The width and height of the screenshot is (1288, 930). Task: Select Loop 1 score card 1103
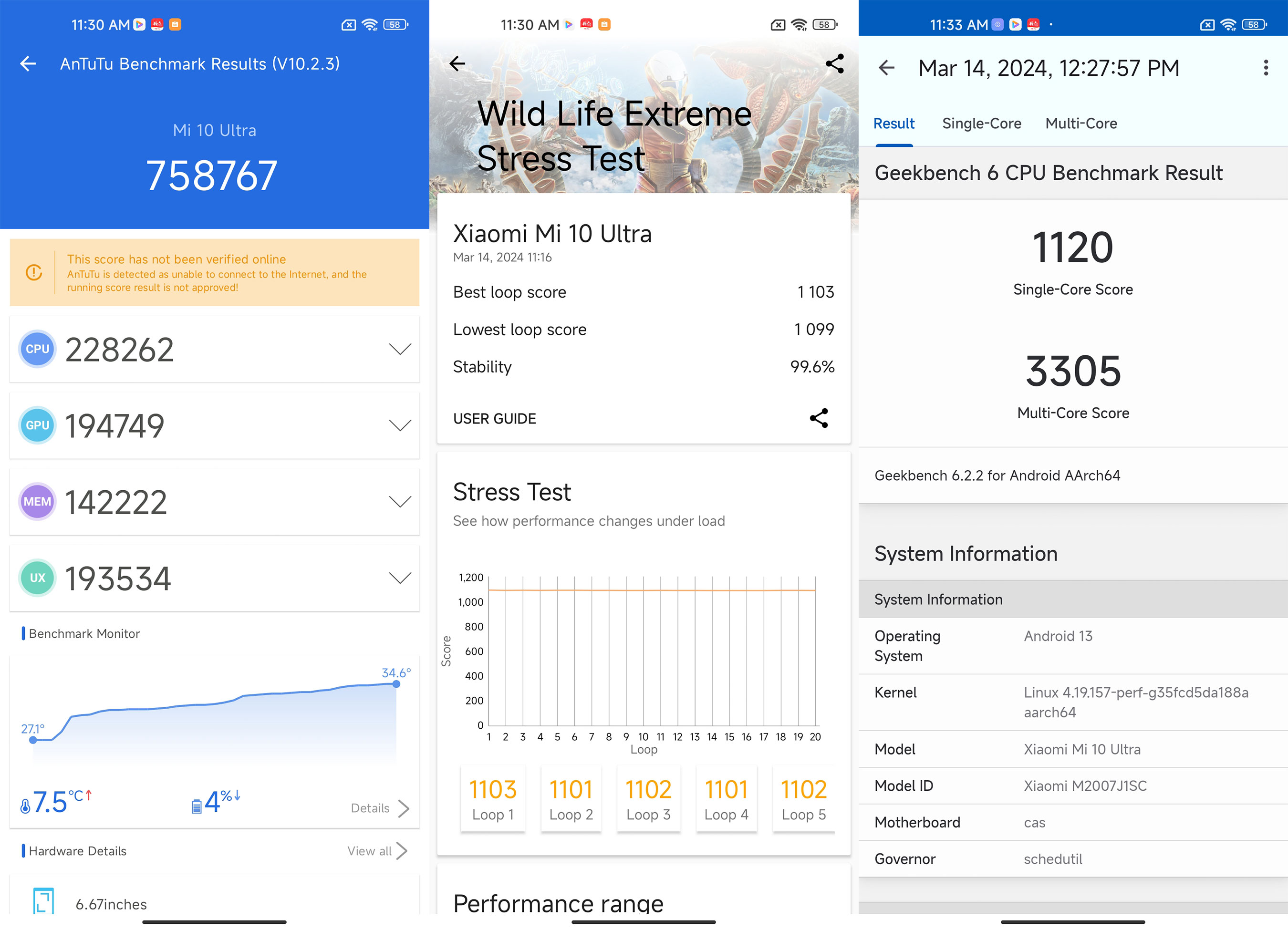[493, 799]
